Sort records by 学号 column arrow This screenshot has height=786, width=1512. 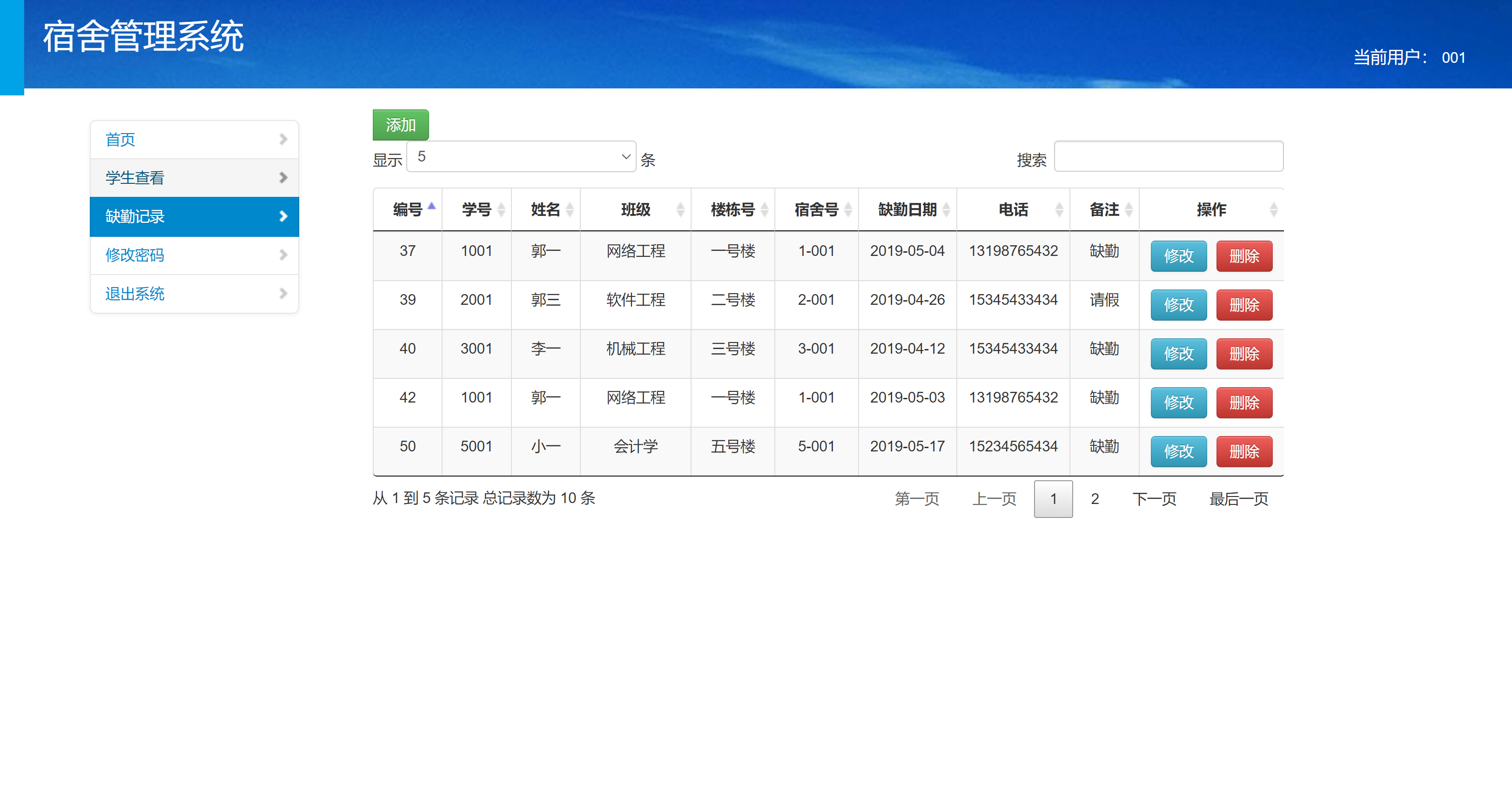[502, 209]
